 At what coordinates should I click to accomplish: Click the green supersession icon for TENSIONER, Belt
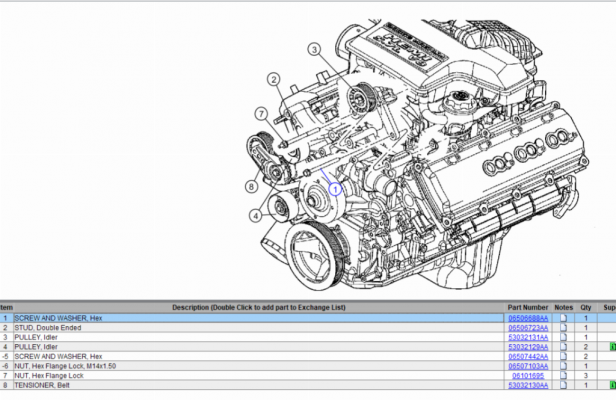613,385
